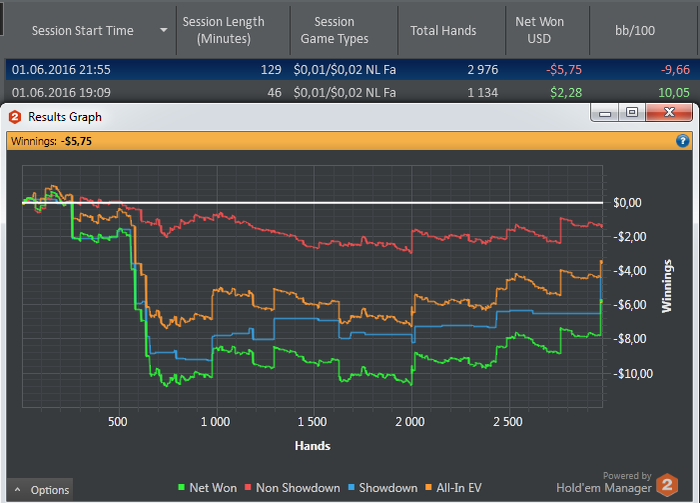The width and height of the screenshot is (700, 503).
Task: Maximize the Results Graph window
Action: [632, 112]
